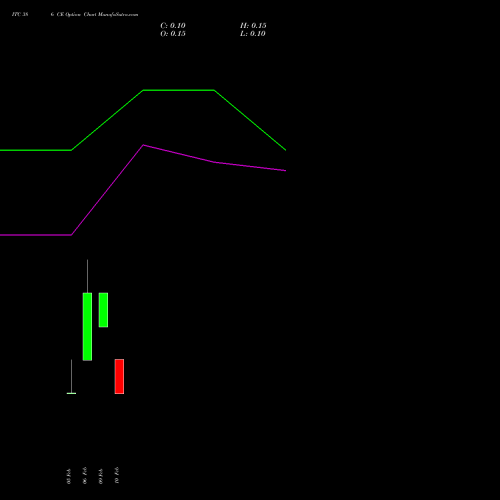Viewport: 500px width, 500px height.
Task: Click the close value C: 0.10
Action: pyautogui.click(x=173, y=26)
